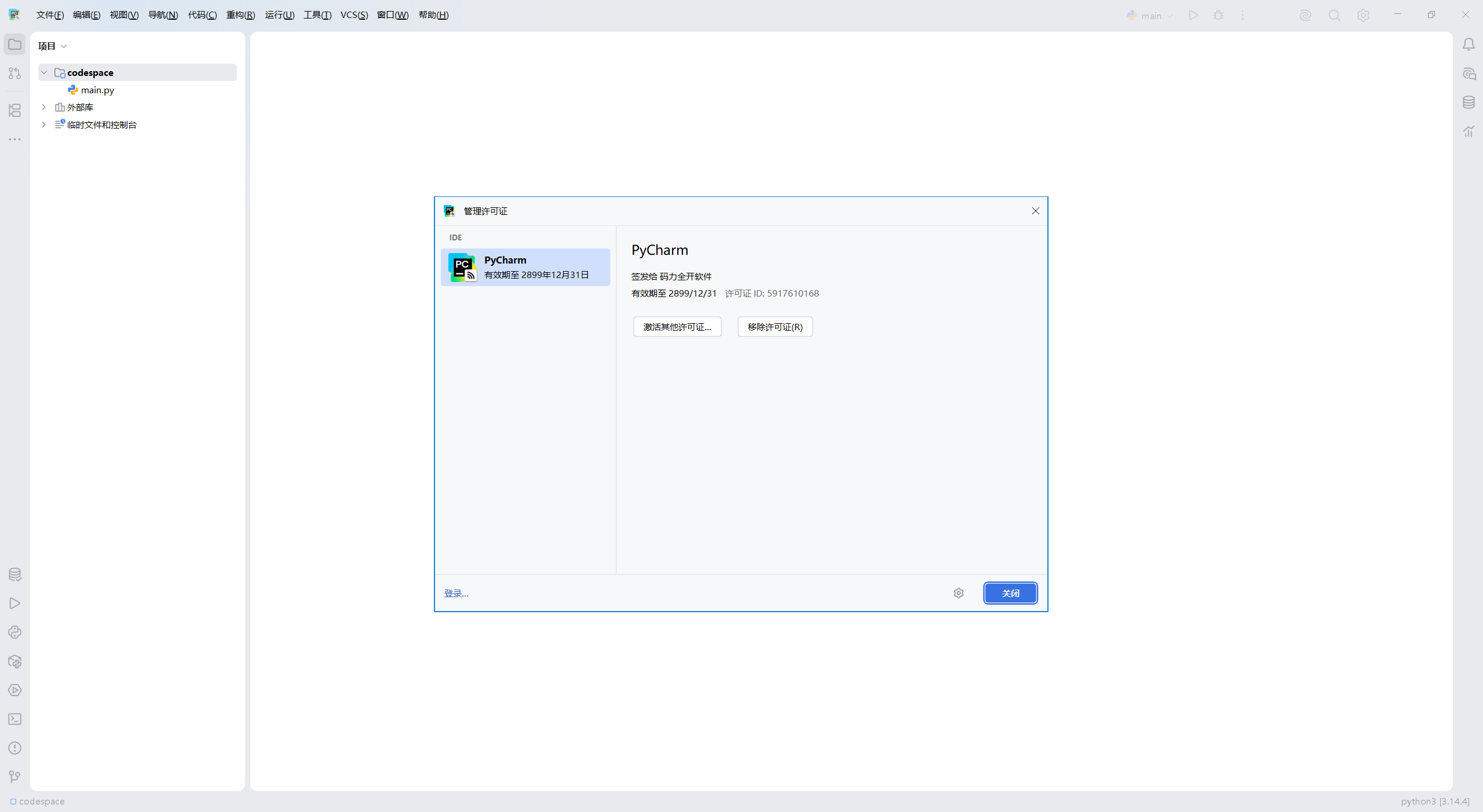1483x812 pixels.
Task: Click the AI Assistant spiral icon in title bar
Action: point(1305,16)
